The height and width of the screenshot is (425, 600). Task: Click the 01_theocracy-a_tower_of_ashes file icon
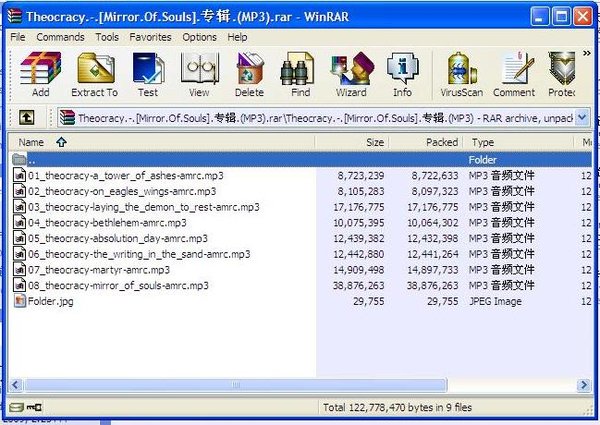(20, 176)
